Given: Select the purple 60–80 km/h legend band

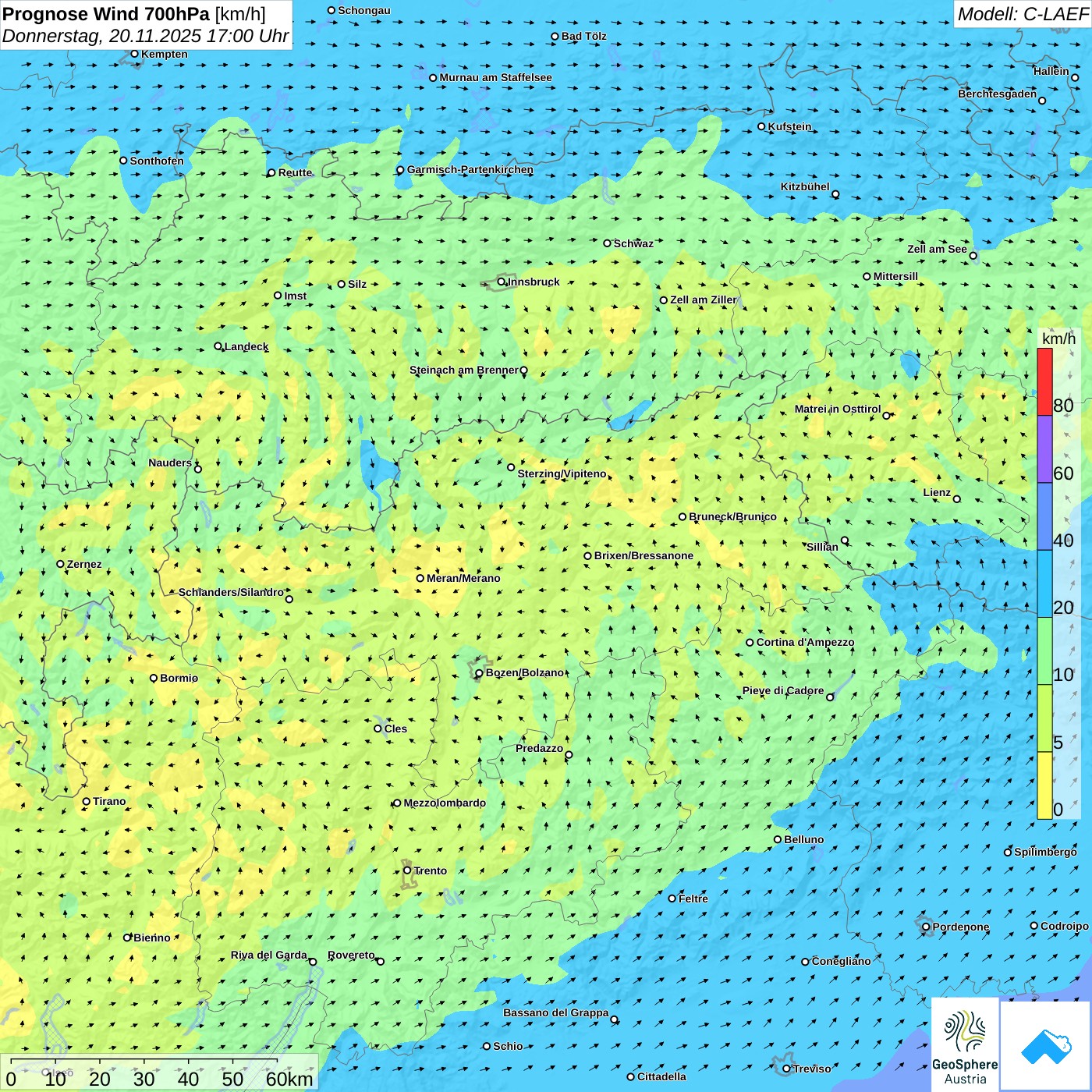Looking at the screenshot, I should (1044, 448).
